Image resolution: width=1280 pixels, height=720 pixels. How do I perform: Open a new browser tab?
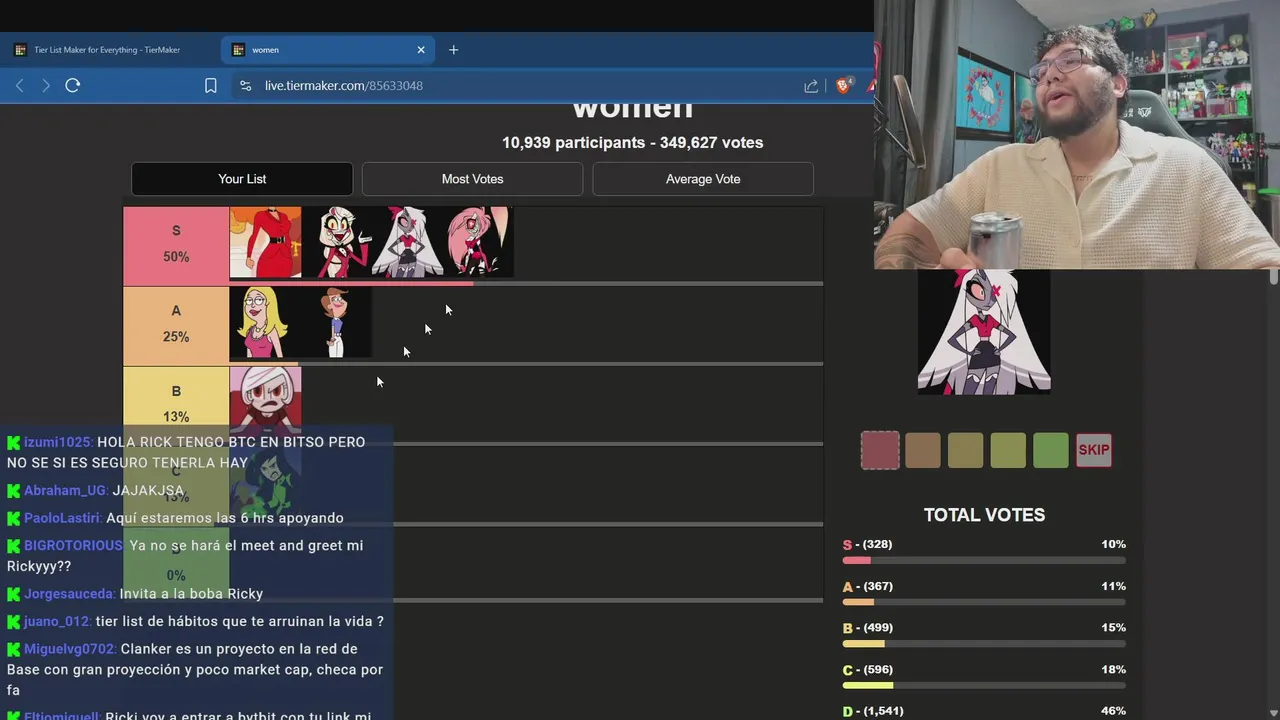tap(453, 50)
